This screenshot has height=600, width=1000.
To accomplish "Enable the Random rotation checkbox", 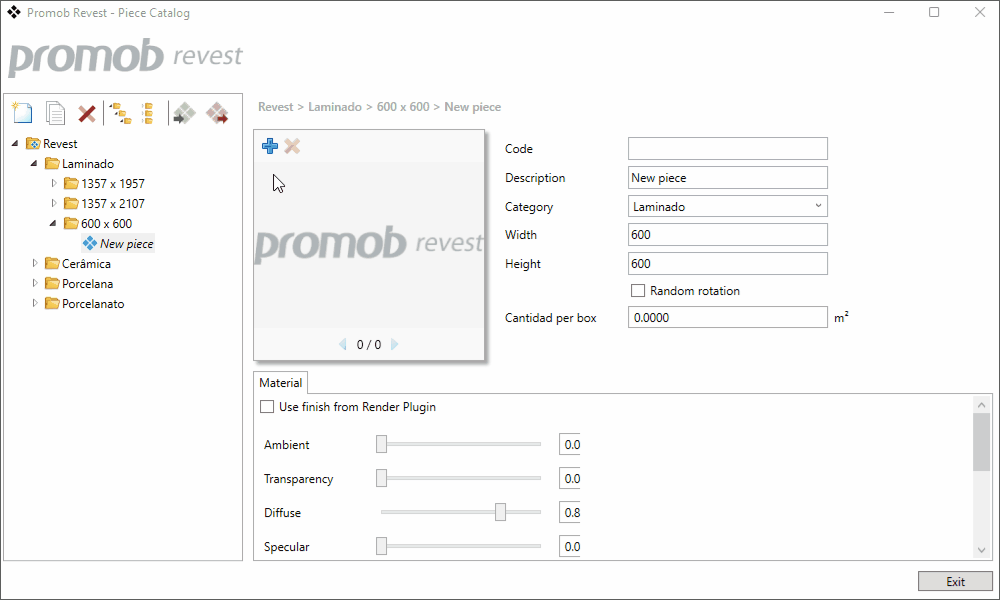I will point(638,291).
